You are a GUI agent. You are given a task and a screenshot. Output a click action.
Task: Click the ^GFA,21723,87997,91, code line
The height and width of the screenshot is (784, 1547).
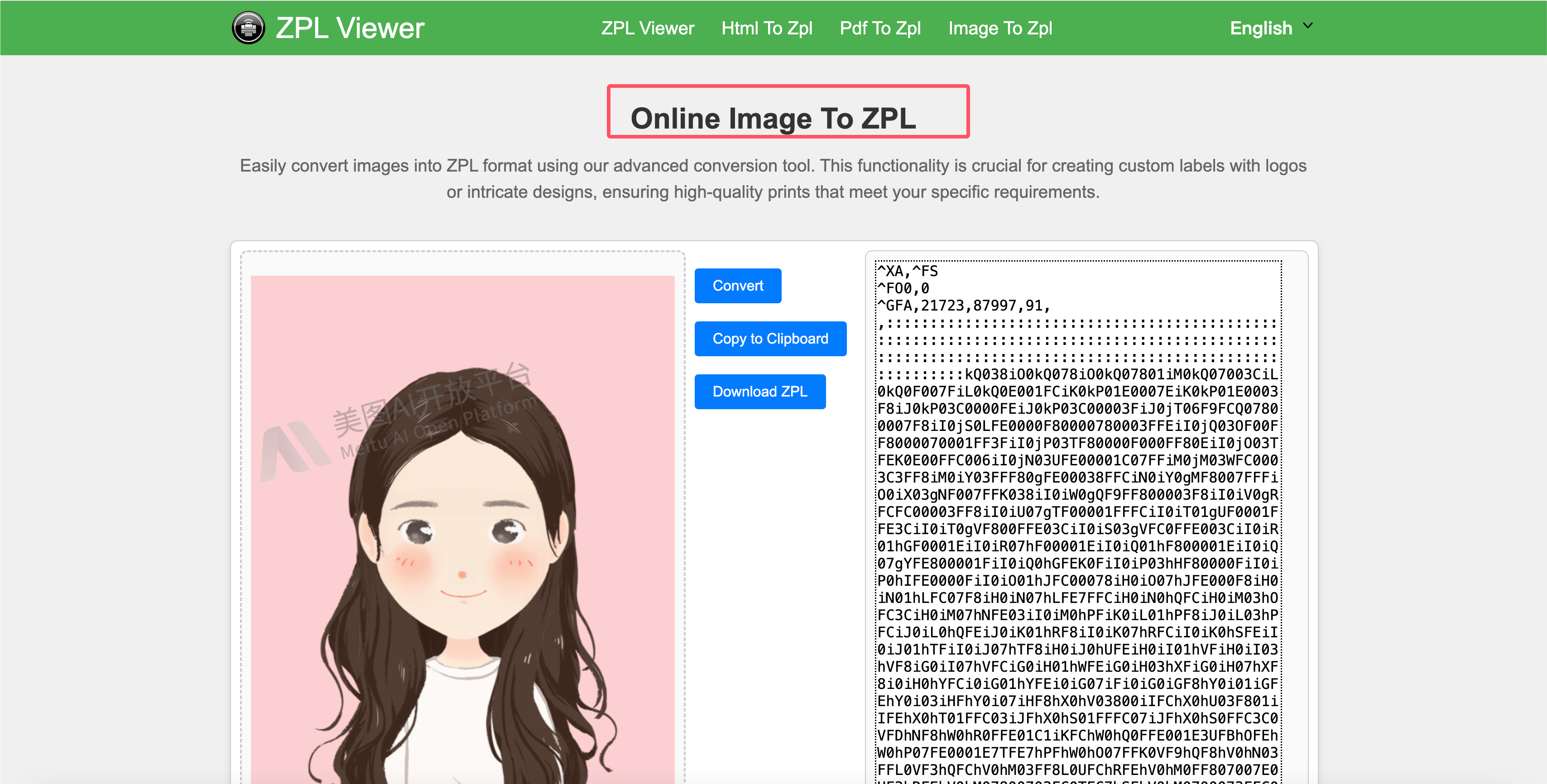(963, 306)
